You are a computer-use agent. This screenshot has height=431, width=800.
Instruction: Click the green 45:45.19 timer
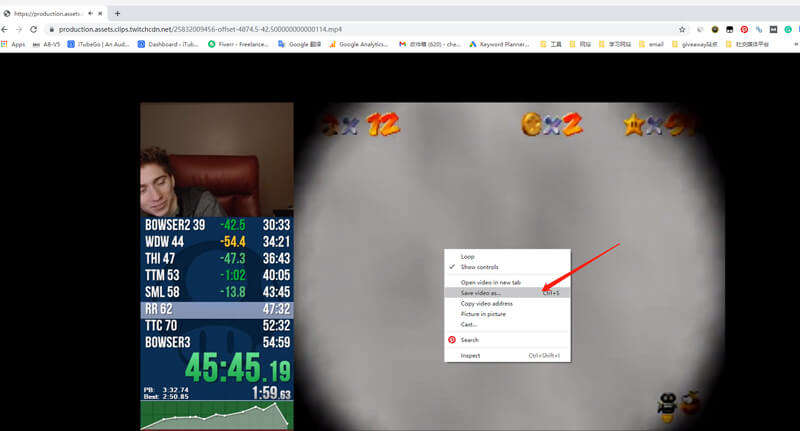[237, 368]
